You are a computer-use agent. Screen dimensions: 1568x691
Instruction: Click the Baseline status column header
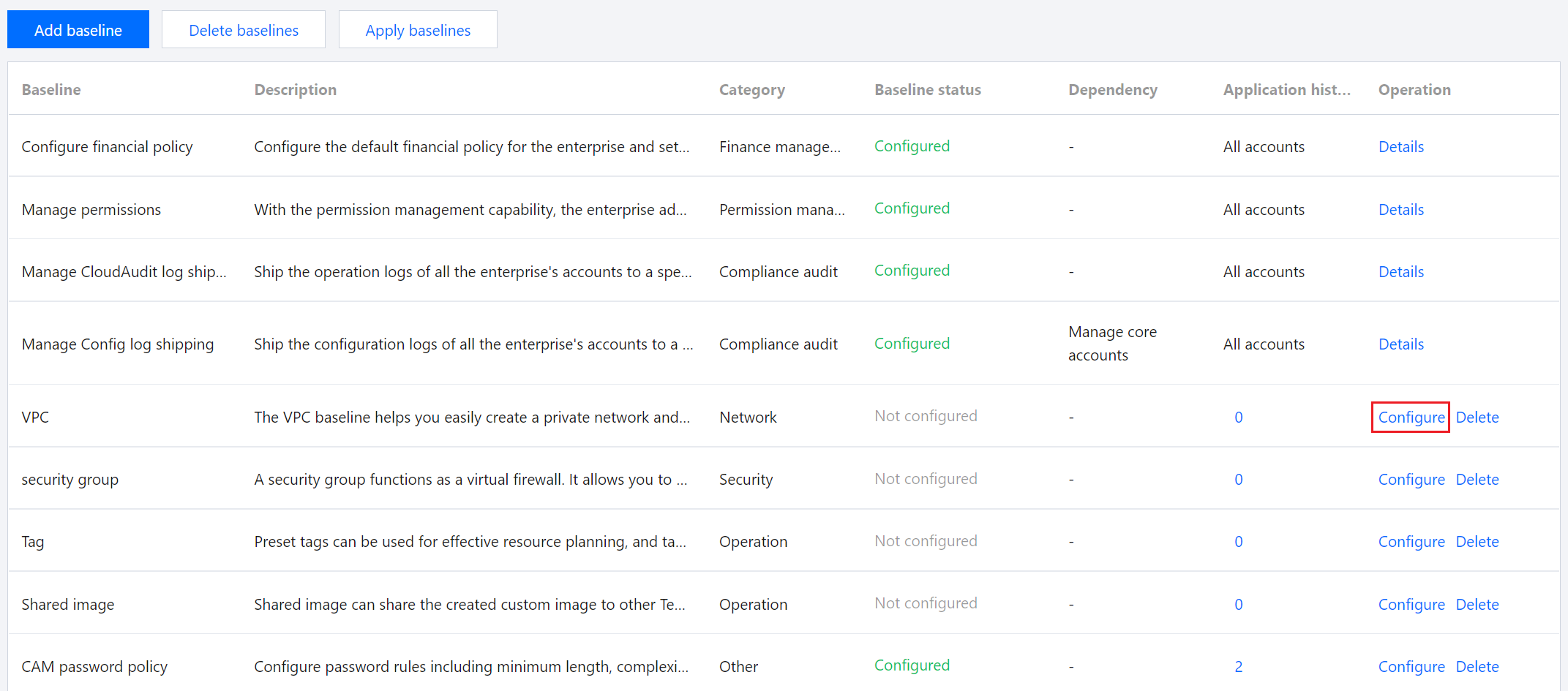(x=927, y=90)
